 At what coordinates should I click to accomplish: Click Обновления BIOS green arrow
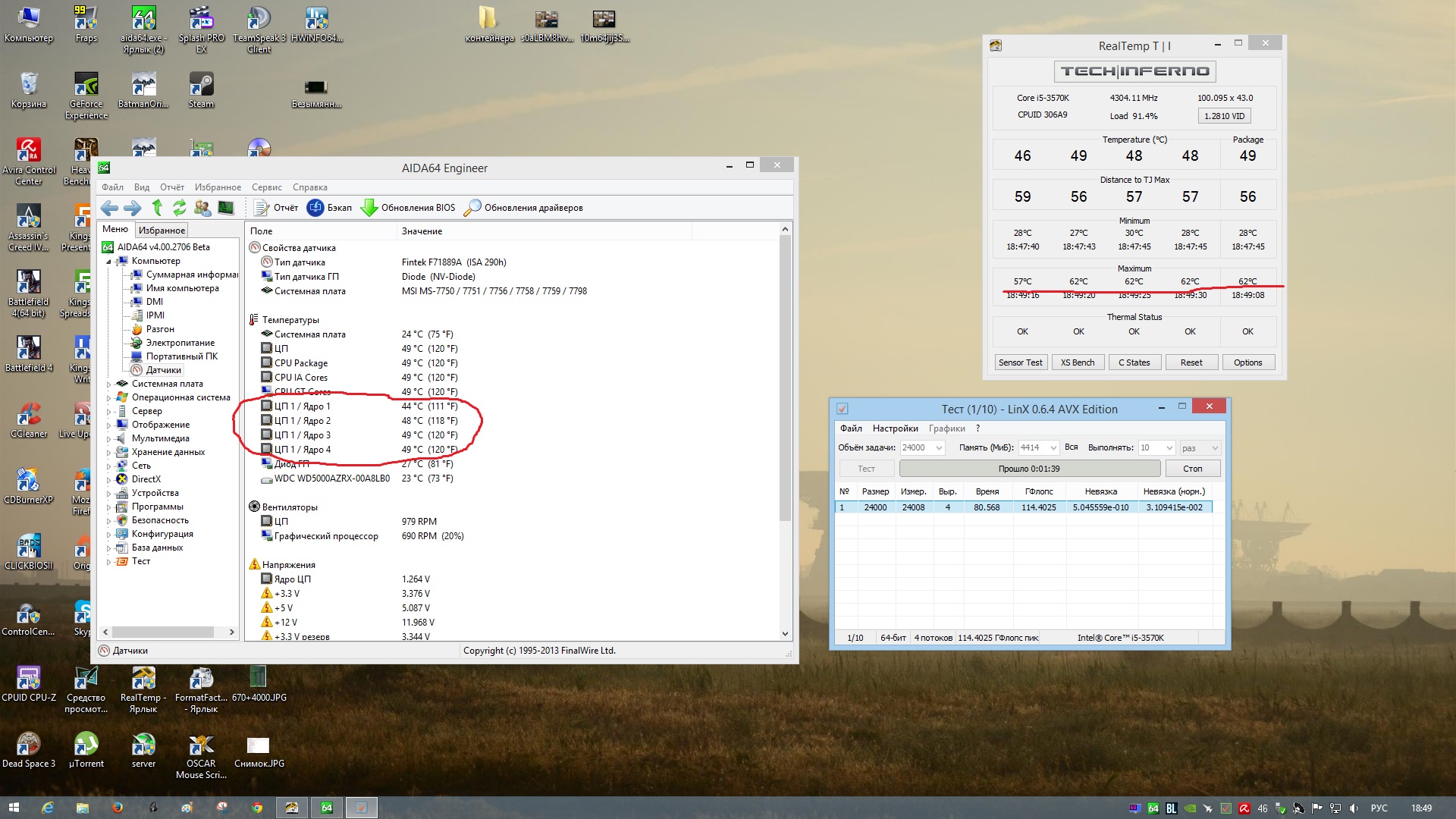click(369, 208)
